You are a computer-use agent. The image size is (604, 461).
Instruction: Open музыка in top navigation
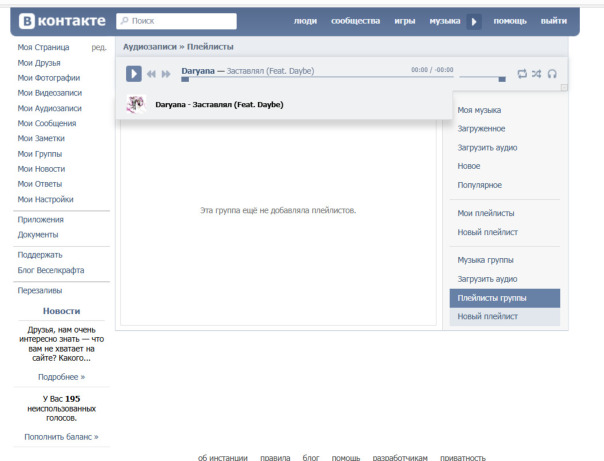click(445, 21)
